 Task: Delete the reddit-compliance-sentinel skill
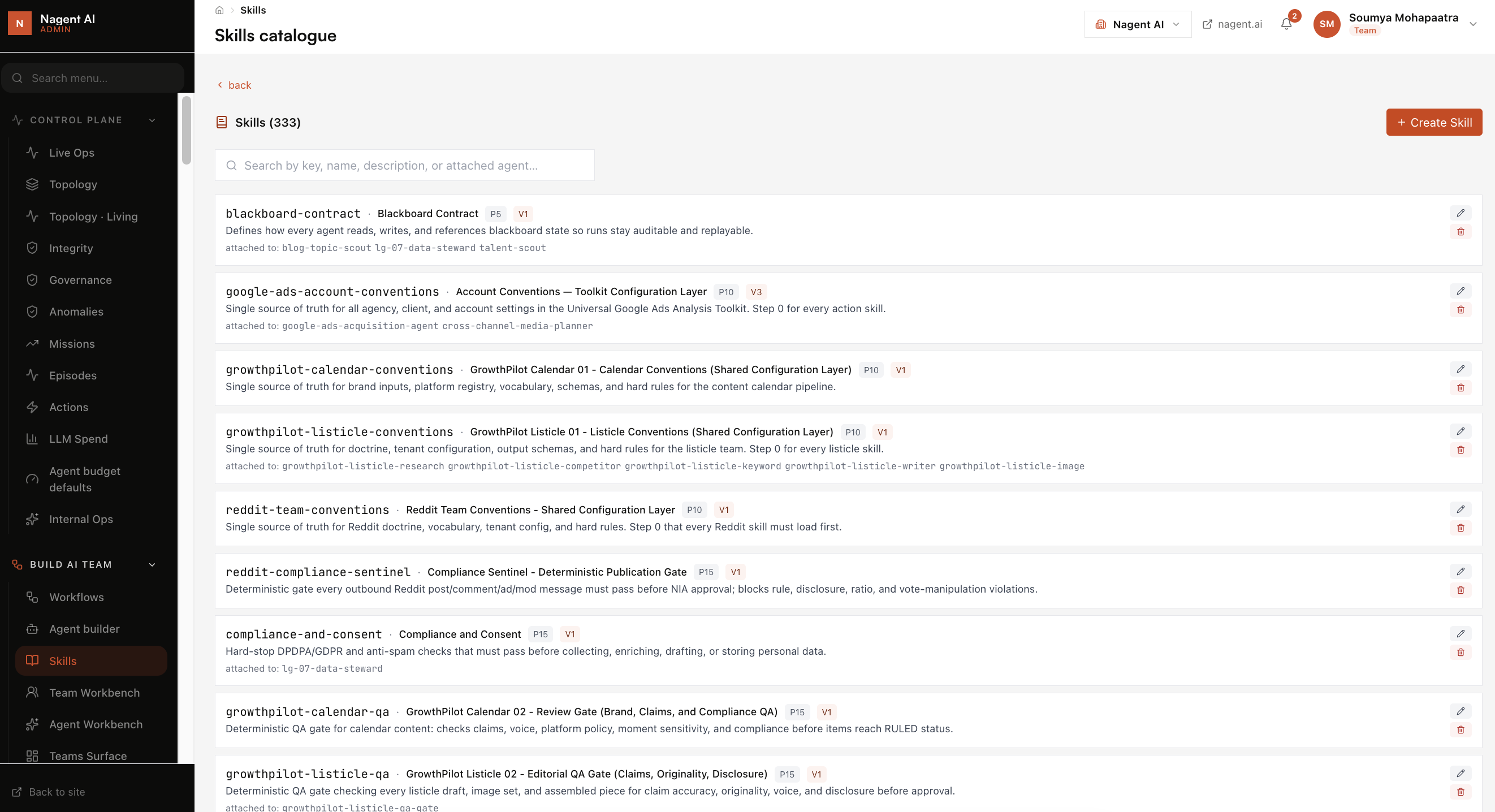coord(1460,590)
